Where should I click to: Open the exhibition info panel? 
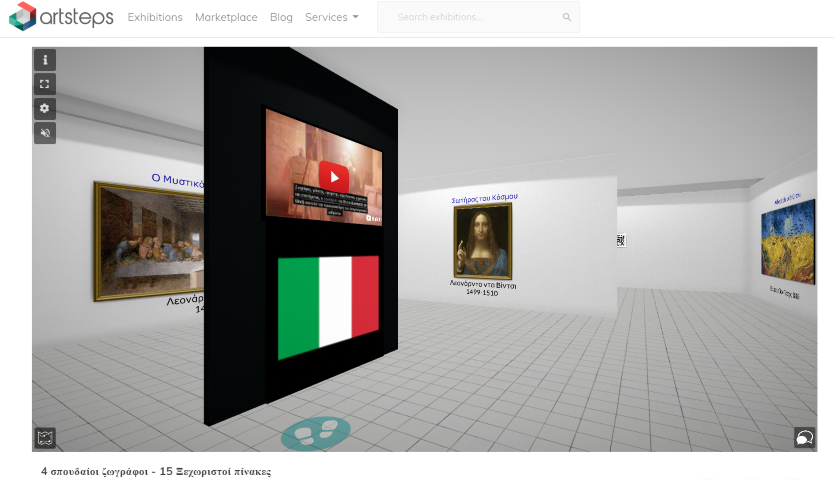pos(45,60)
